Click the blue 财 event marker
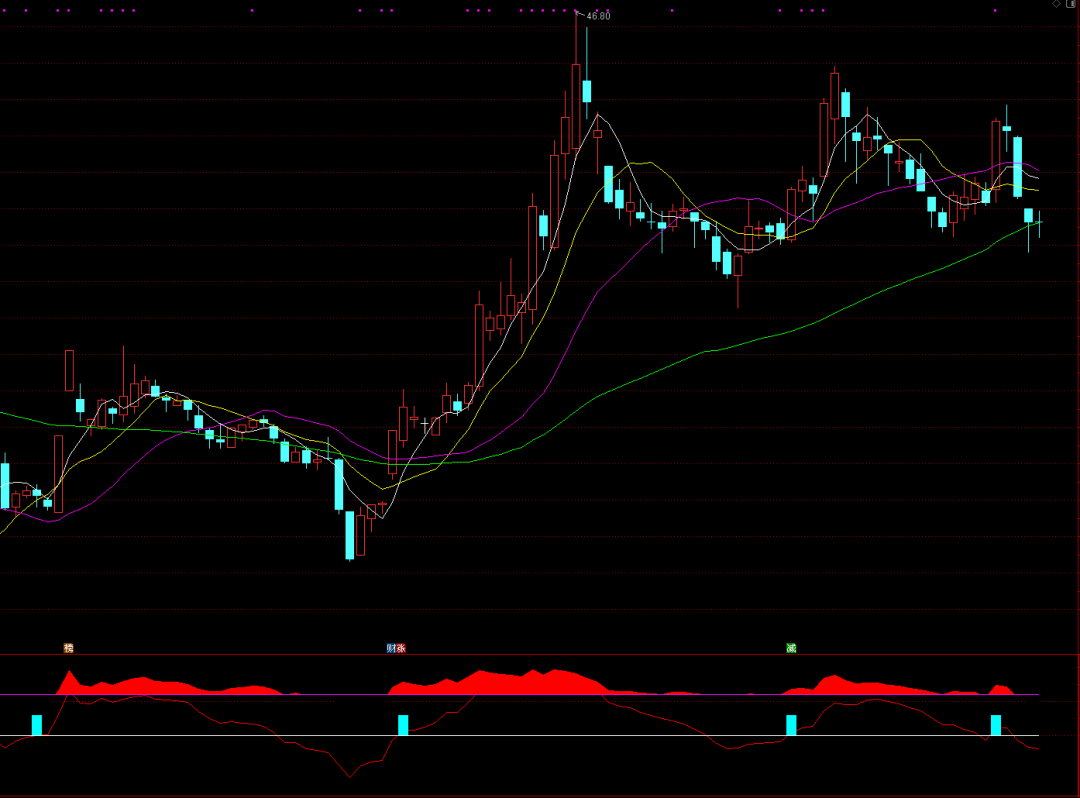Viewport: 1080px width, 798px height. click(391, 648)
